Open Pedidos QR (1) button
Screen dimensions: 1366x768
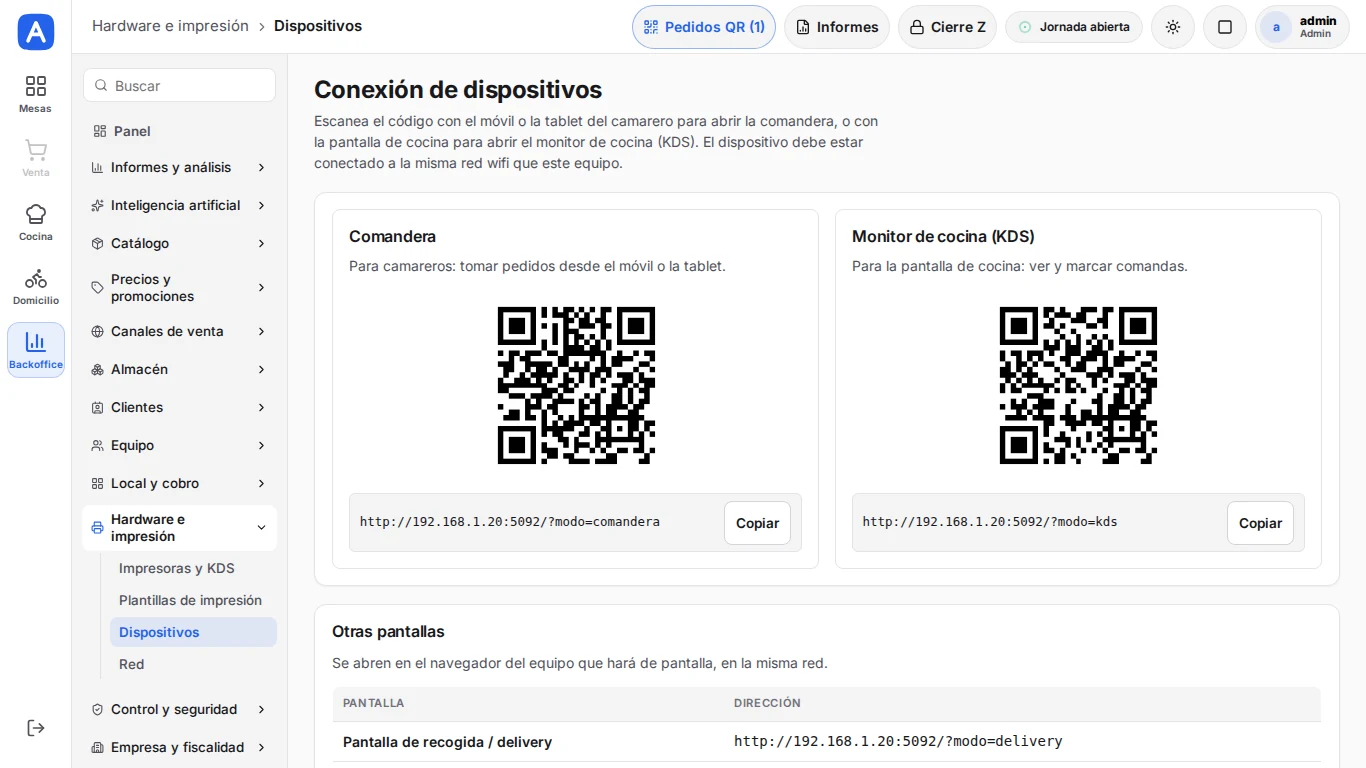click(x=704, y=27)
